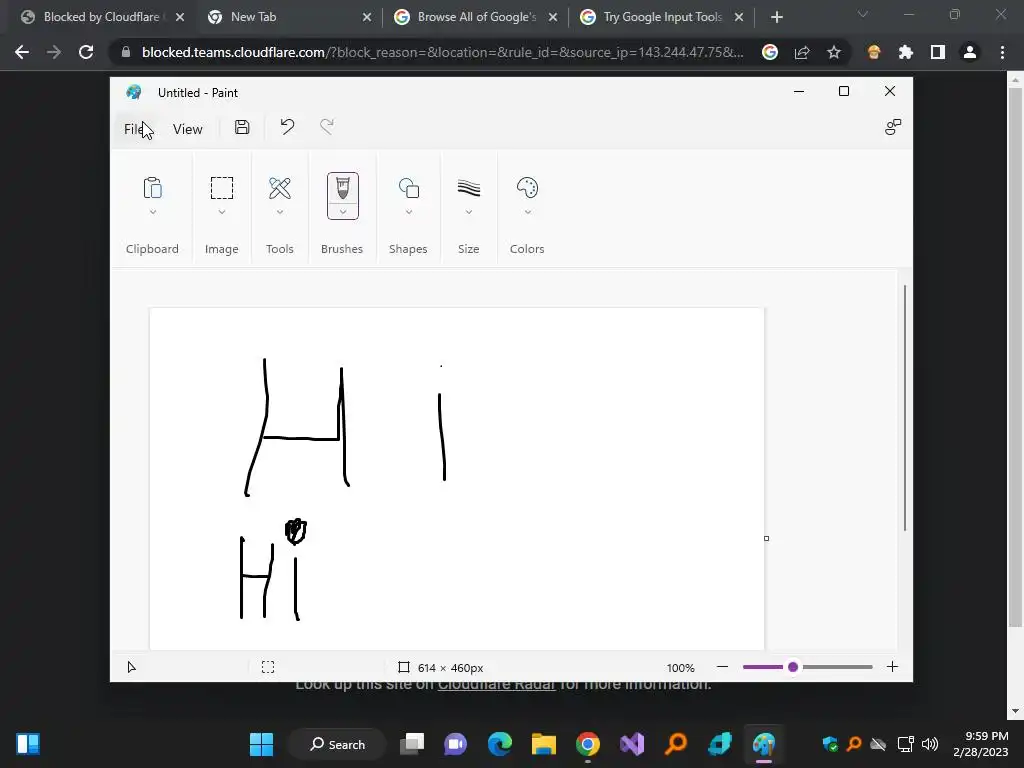Click the Cloudflare Radar link
Screen dimensions: 1024x768
point(496,685)
